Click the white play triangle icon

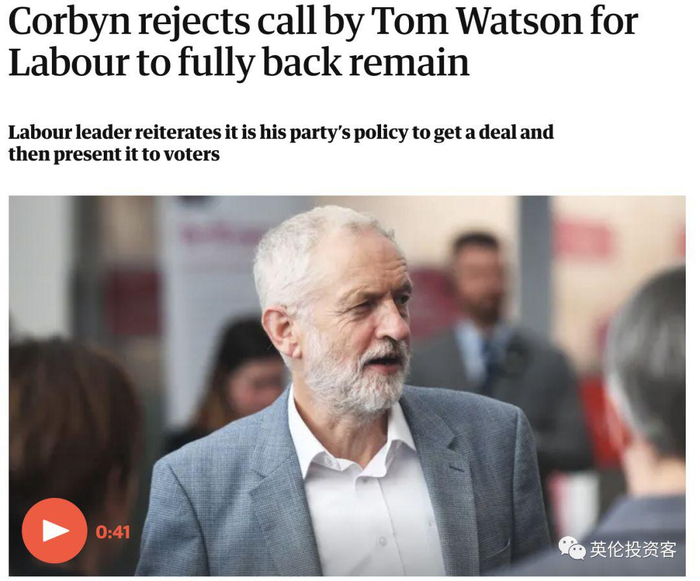coord(55,531)
